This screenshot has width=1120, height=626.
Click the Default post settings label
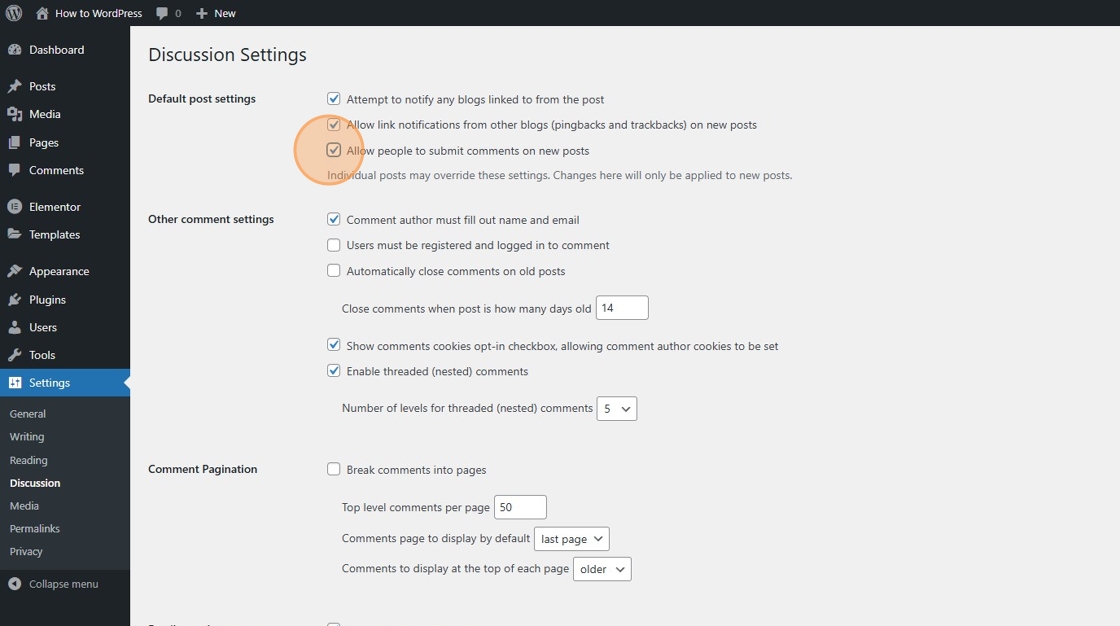click(x=201, y=99)
